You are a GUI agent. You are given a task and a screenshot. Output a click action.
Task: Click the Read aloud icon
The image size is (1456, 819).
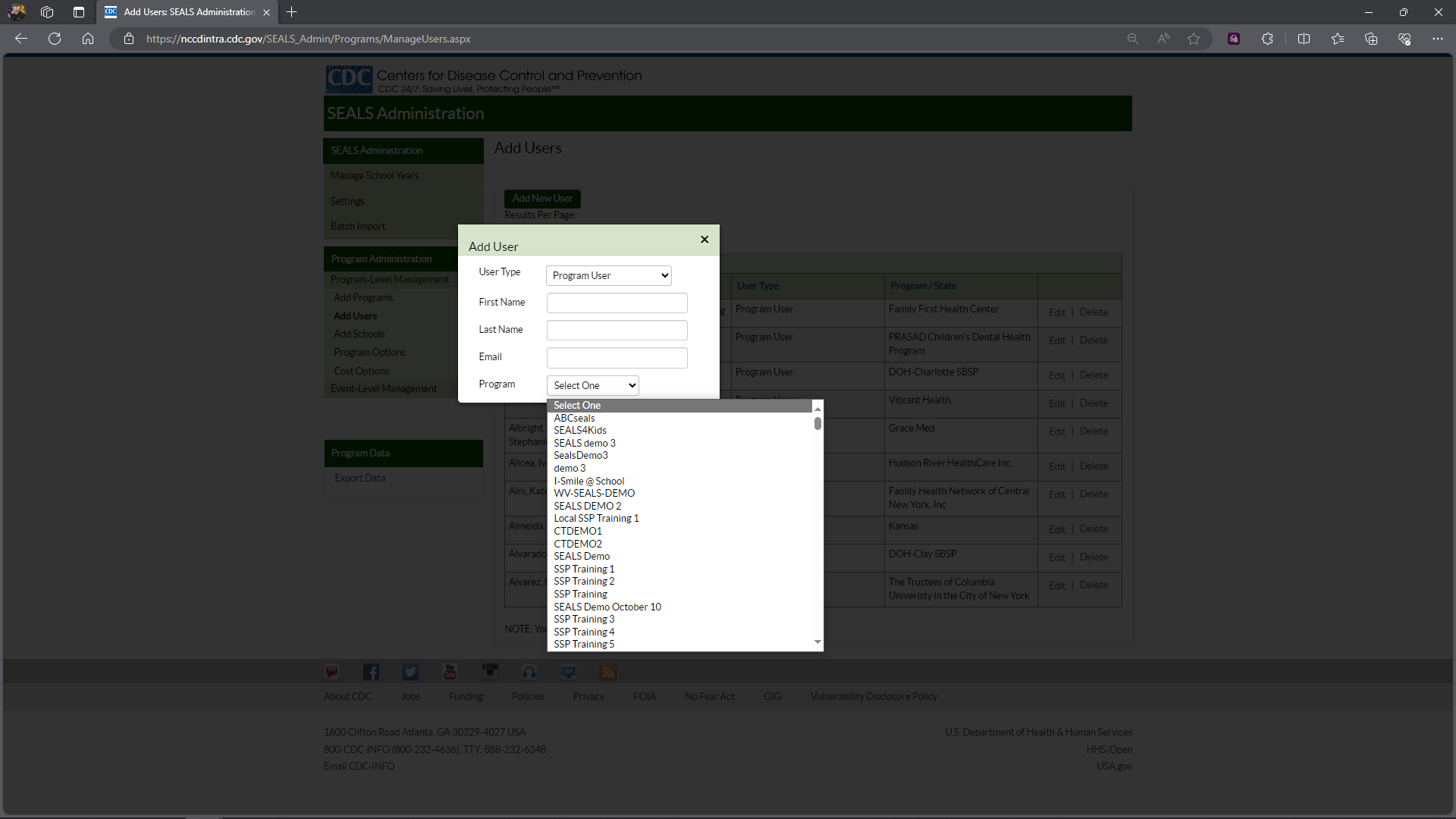tap(1163, 39)
